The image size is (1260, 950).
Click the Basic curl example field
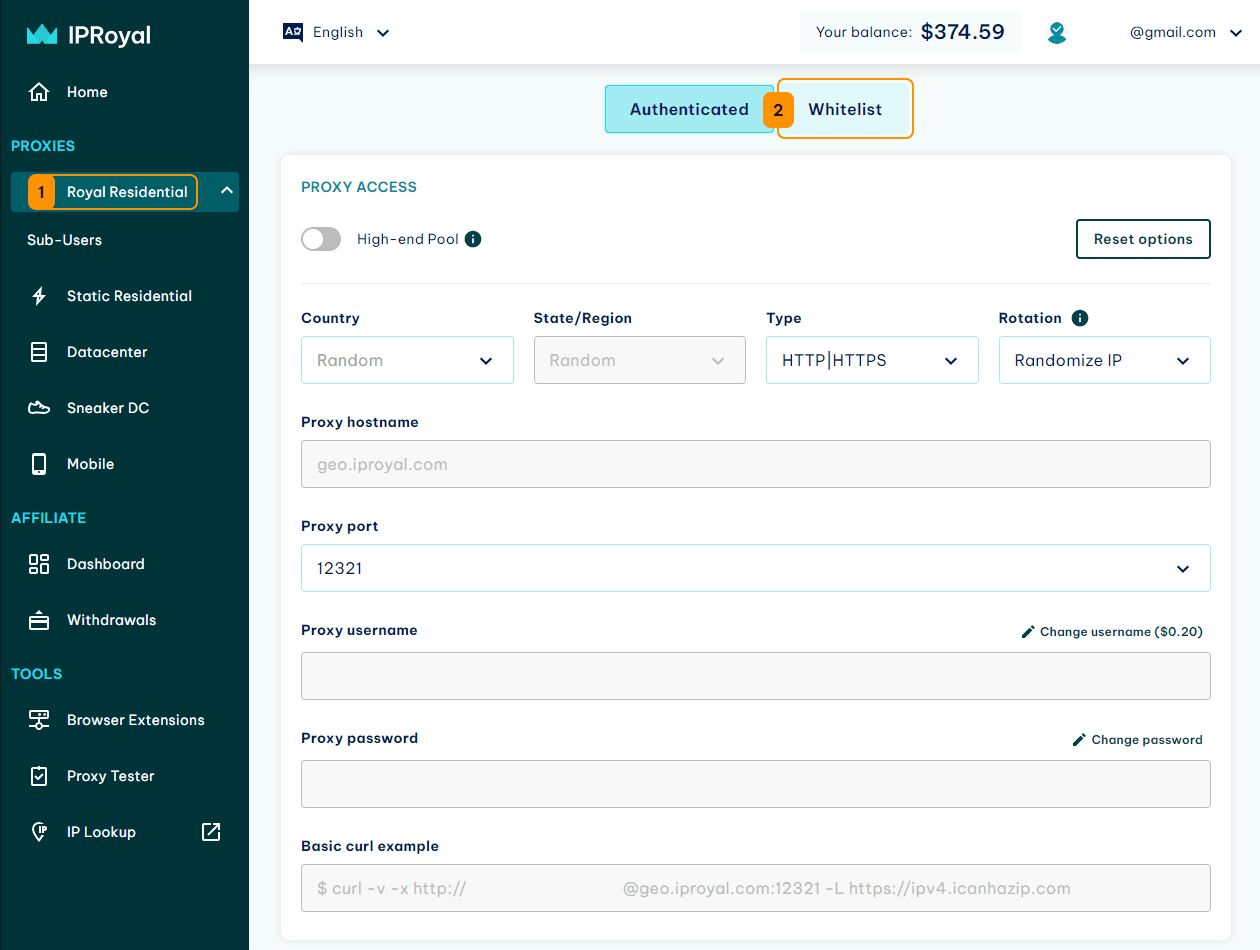pos(756,888)
